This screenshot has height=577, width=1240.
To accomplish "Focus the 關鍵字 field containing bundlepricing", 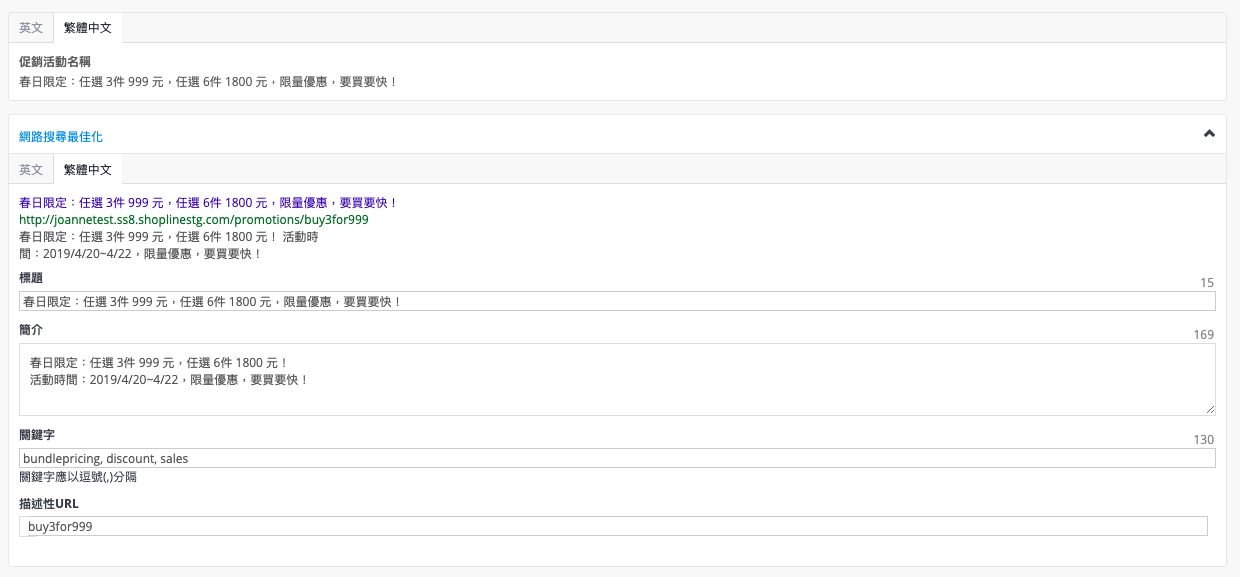I will pos(617,458).
